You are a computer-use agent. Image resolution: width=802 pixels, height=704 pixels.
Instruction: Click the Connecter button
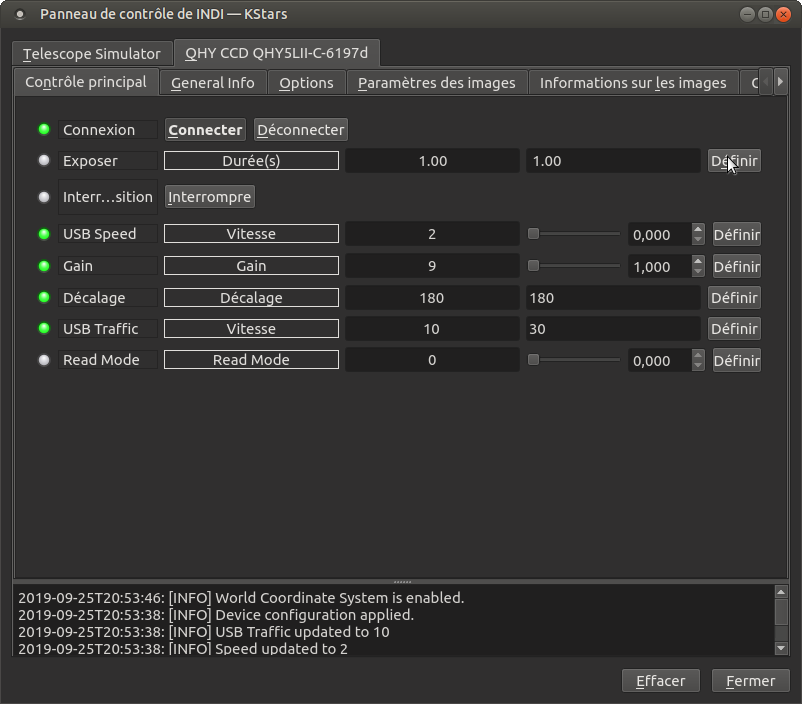point(205,130)
